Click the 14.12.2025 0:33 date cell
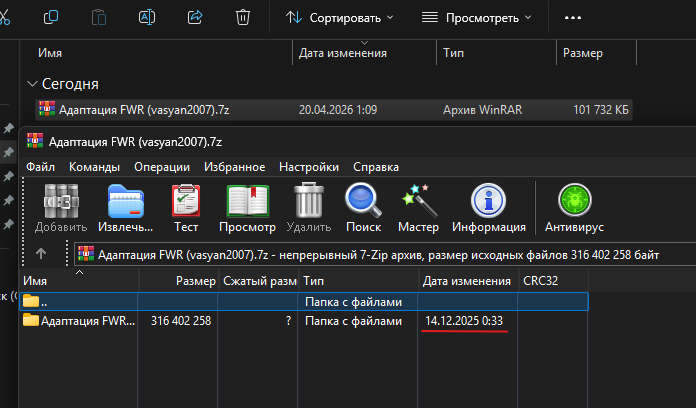 point(464,321)
